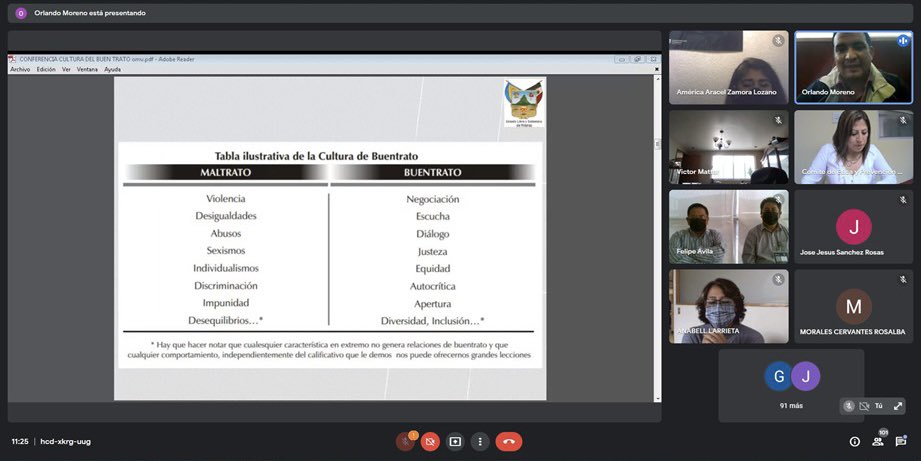This screenshot has height=461, width=921.
Task: Click the name label 'MORALES CERVANTES ROSALBA'
Action: click(852, 332)
